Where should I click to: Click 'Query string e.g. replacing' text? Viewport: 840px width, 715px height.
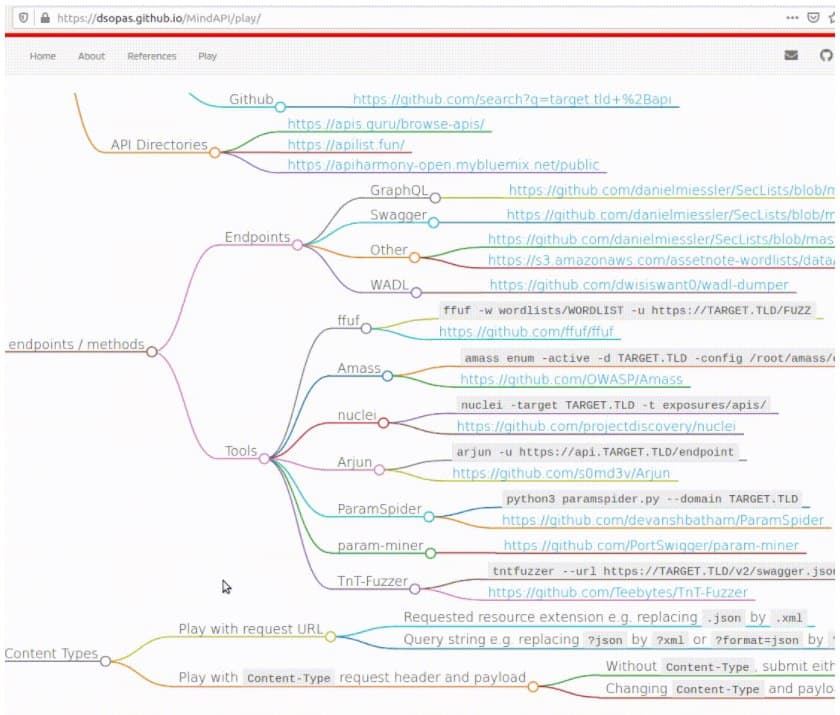(491, 639)
